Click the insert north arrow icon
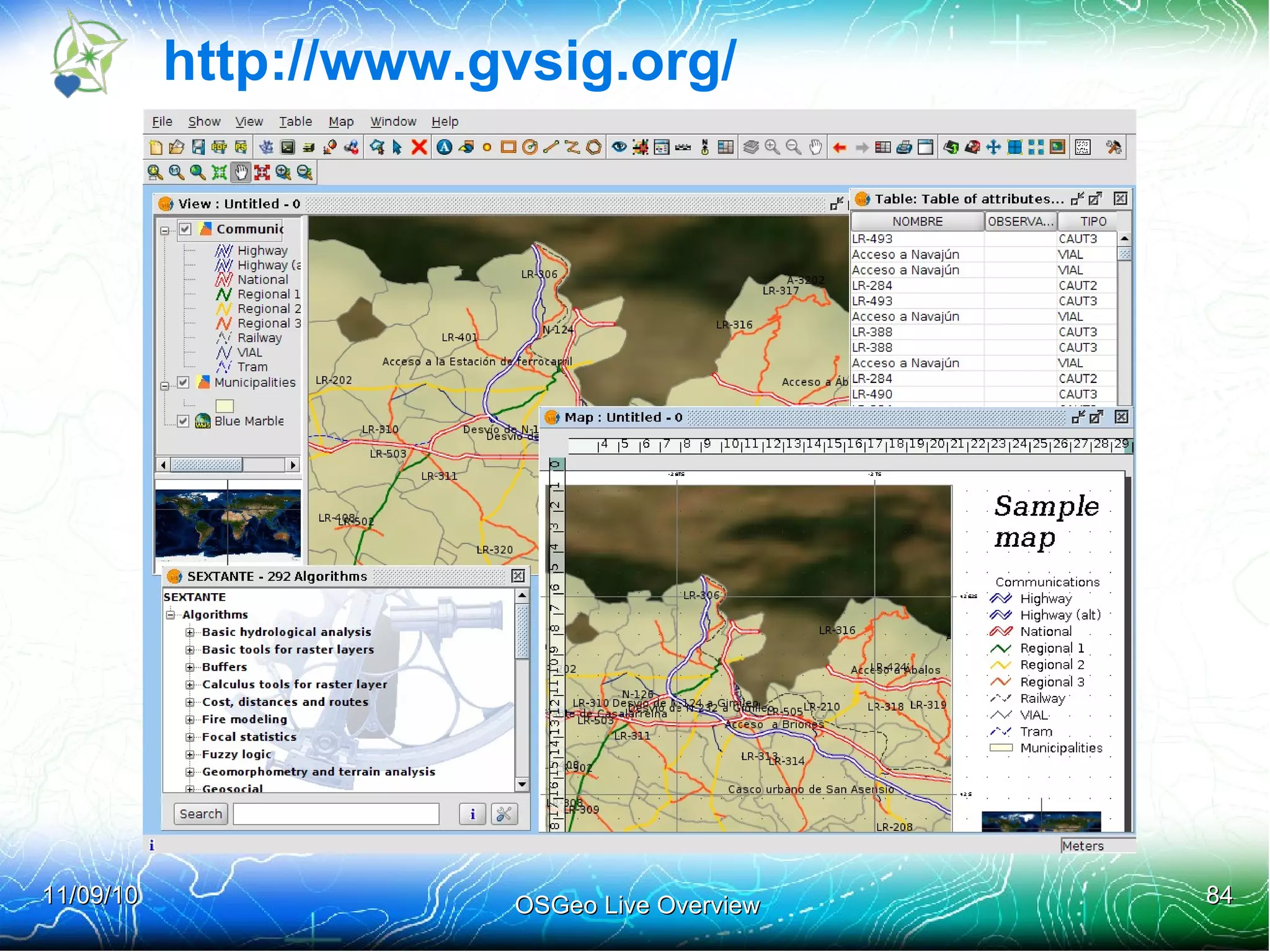 click(704, 148)
